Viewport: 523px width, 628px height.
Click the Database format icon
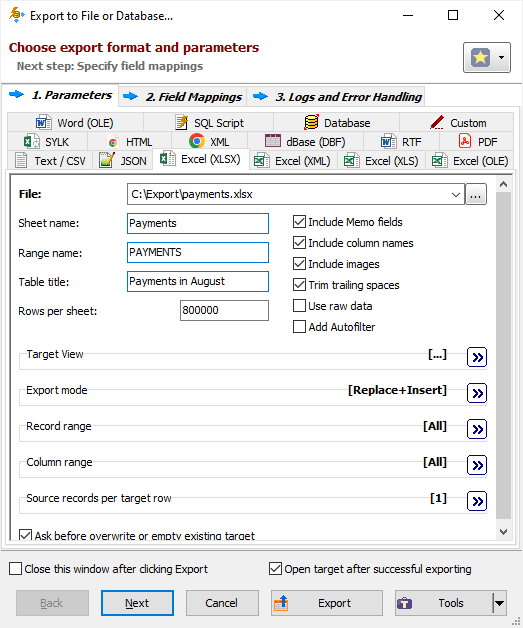(312, 122)
